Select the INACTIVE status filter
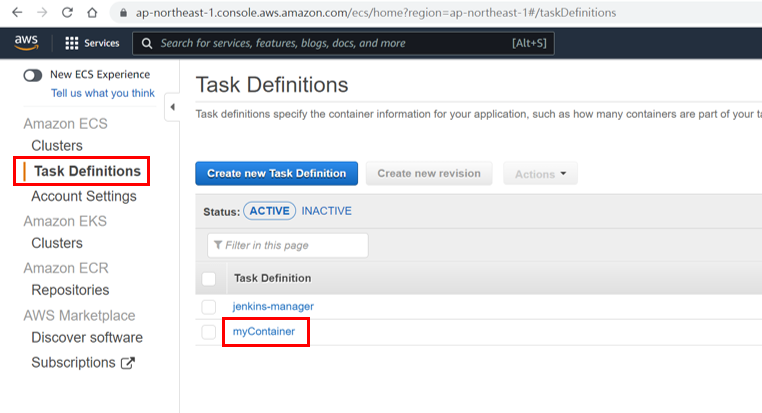 [327, 211]
